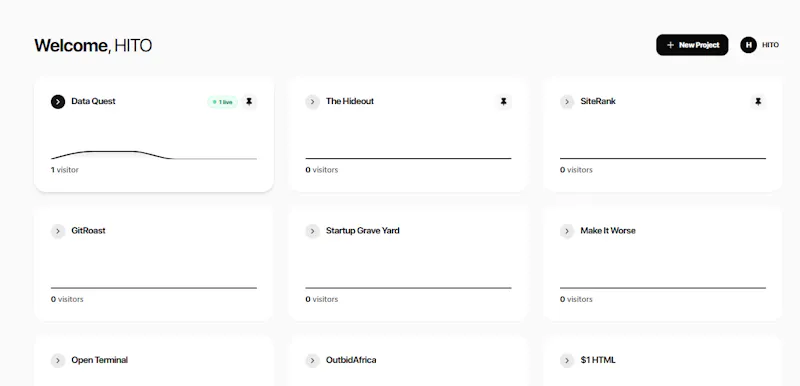Select the OutbidAfrica project title
This screenshot has height=386, width=800.
(351, 360)
